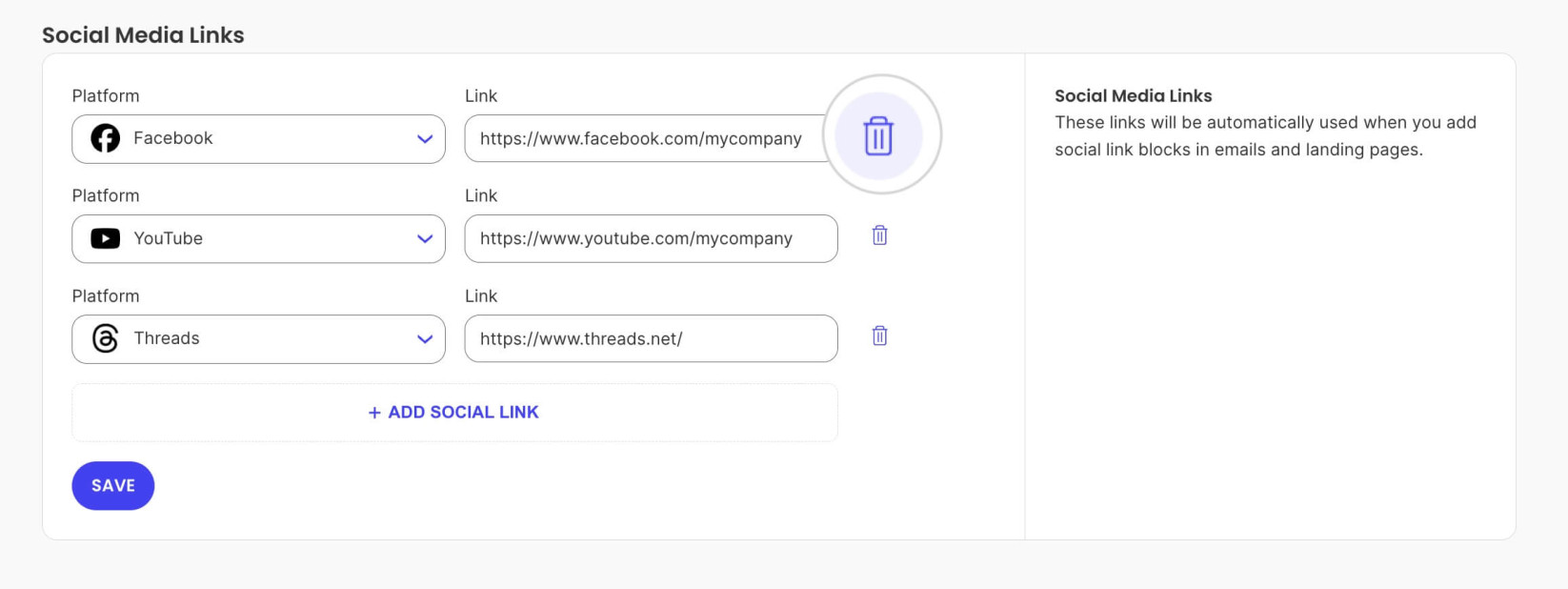Delete the YouTube social link
The width and height of the screenshot is (1568, 589).
(x=879, y=235)
